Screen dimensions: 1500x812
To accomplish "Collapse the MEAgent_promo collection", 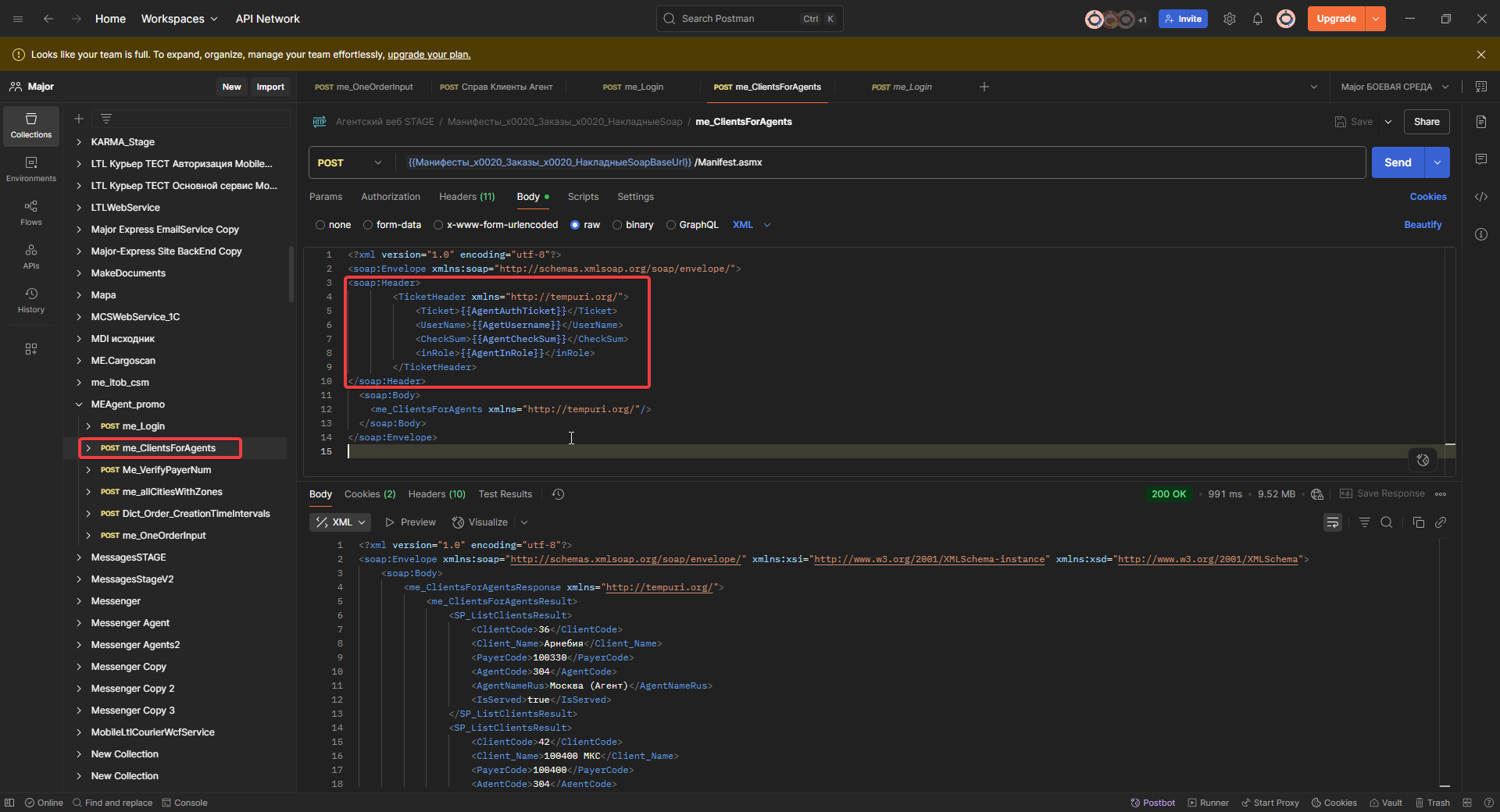I will (79, 404).
